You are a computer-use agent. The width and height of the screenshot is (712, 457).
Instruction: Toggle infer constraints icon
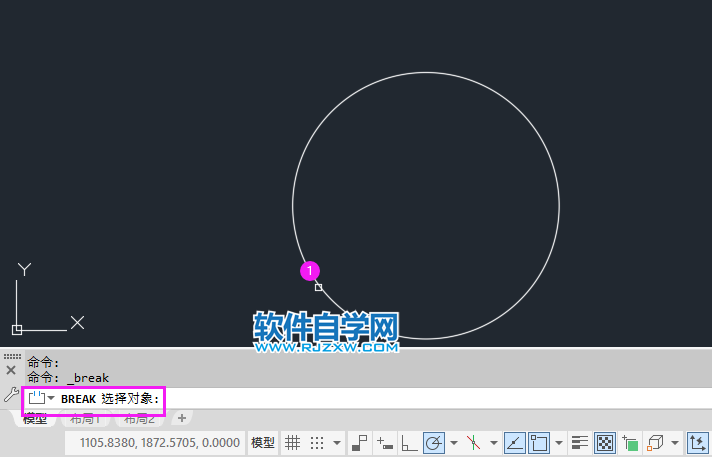pyautogui.click(x=359, y=442)
